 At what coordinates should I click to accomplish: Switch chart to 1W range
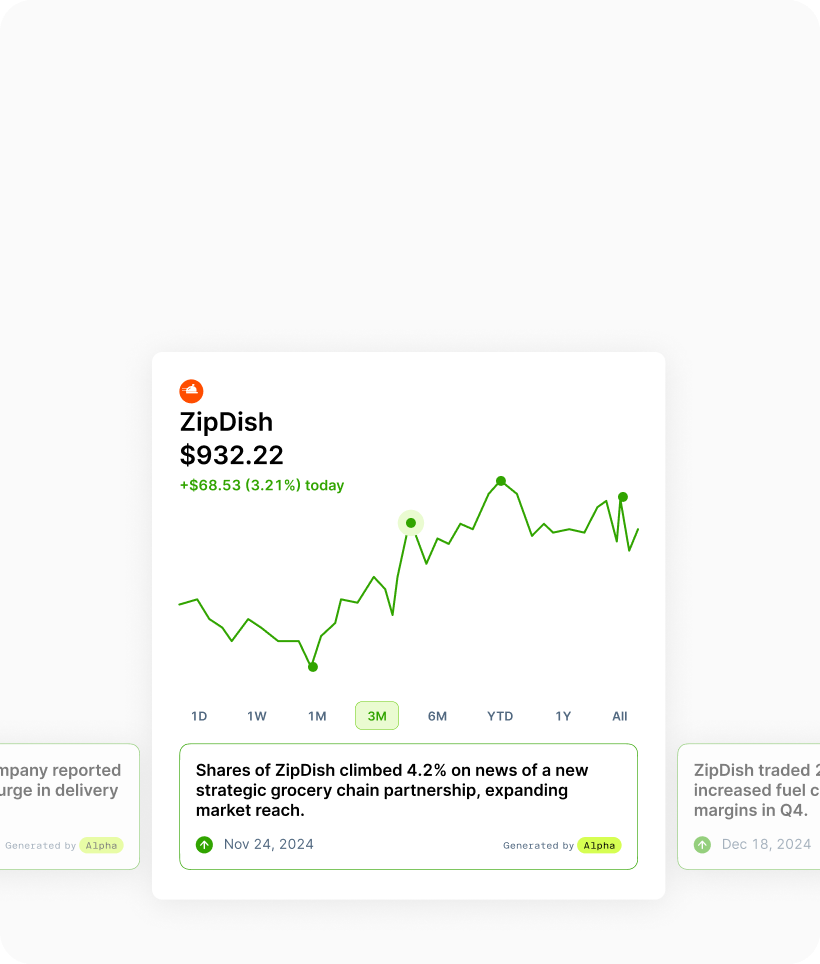(257, 716)
